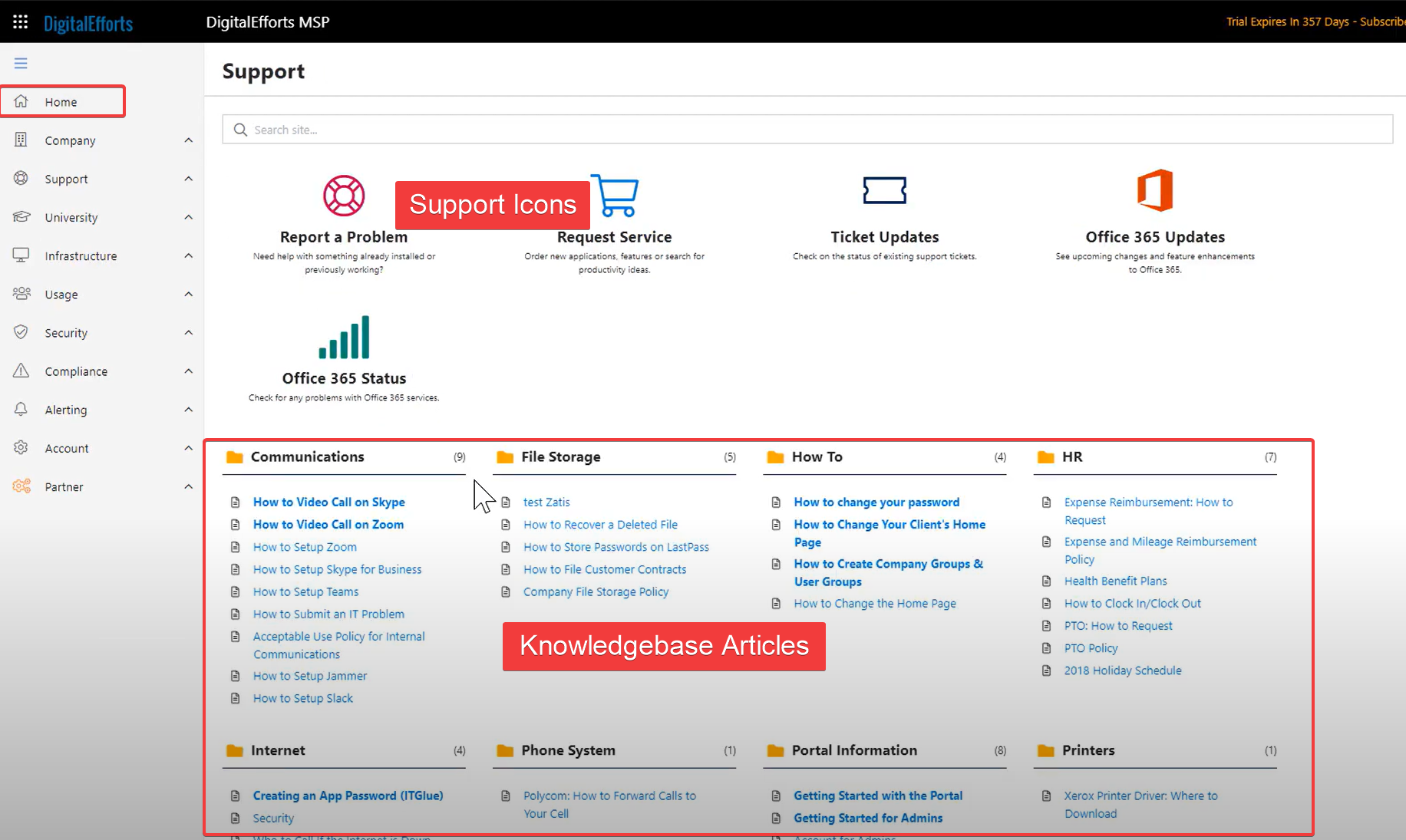The width and height of the screenshot is (1406, 840).
Task: Collapse the Alerting menu chevron
Action: click(189, 410)
